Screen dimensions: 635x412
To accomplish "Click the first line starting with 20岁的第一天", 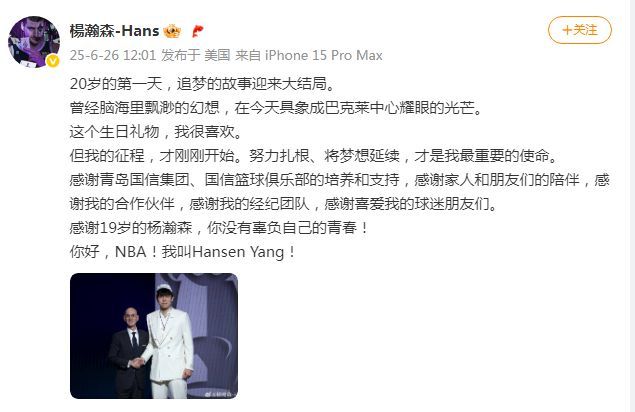I will (203, 84).
